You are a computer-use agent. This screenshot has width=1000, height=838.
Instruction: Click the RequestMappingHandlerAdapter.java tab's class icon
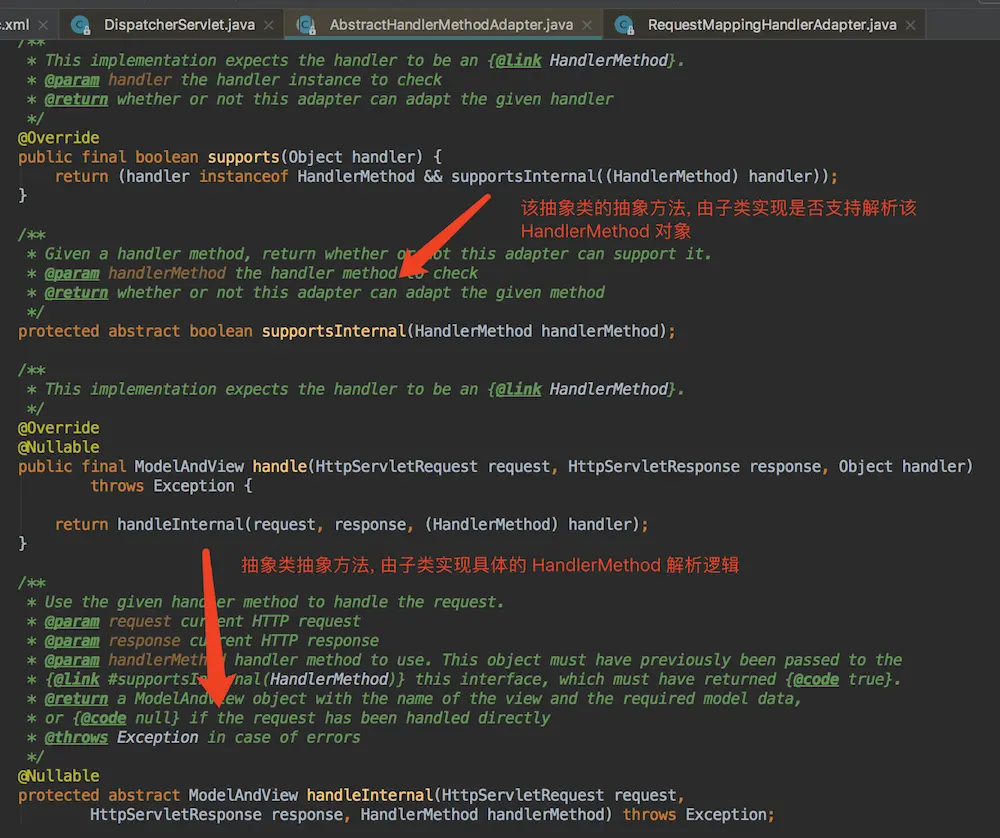(x=625, y=24)
